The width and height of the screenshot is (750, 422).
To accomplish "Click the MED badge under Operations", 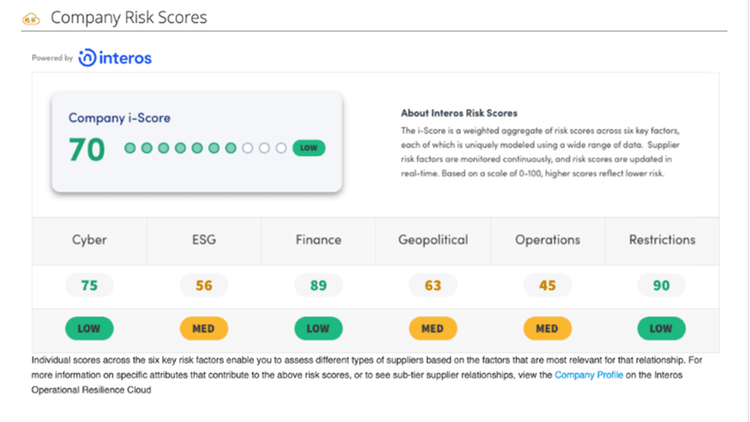I will pyautogui.click(x=547, y=328).
